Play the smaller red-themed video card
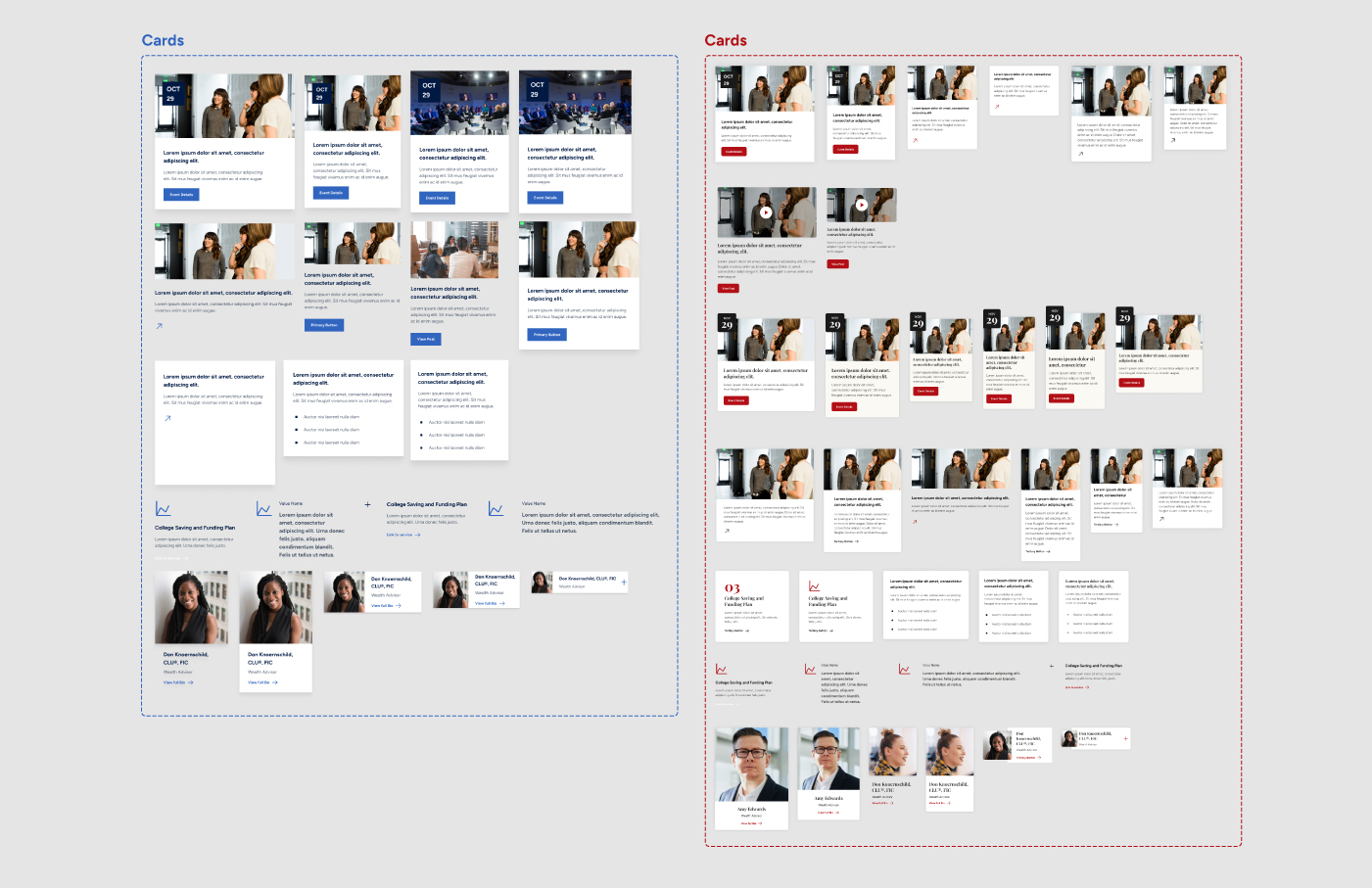1372x888 pixels. coord(861,205)
